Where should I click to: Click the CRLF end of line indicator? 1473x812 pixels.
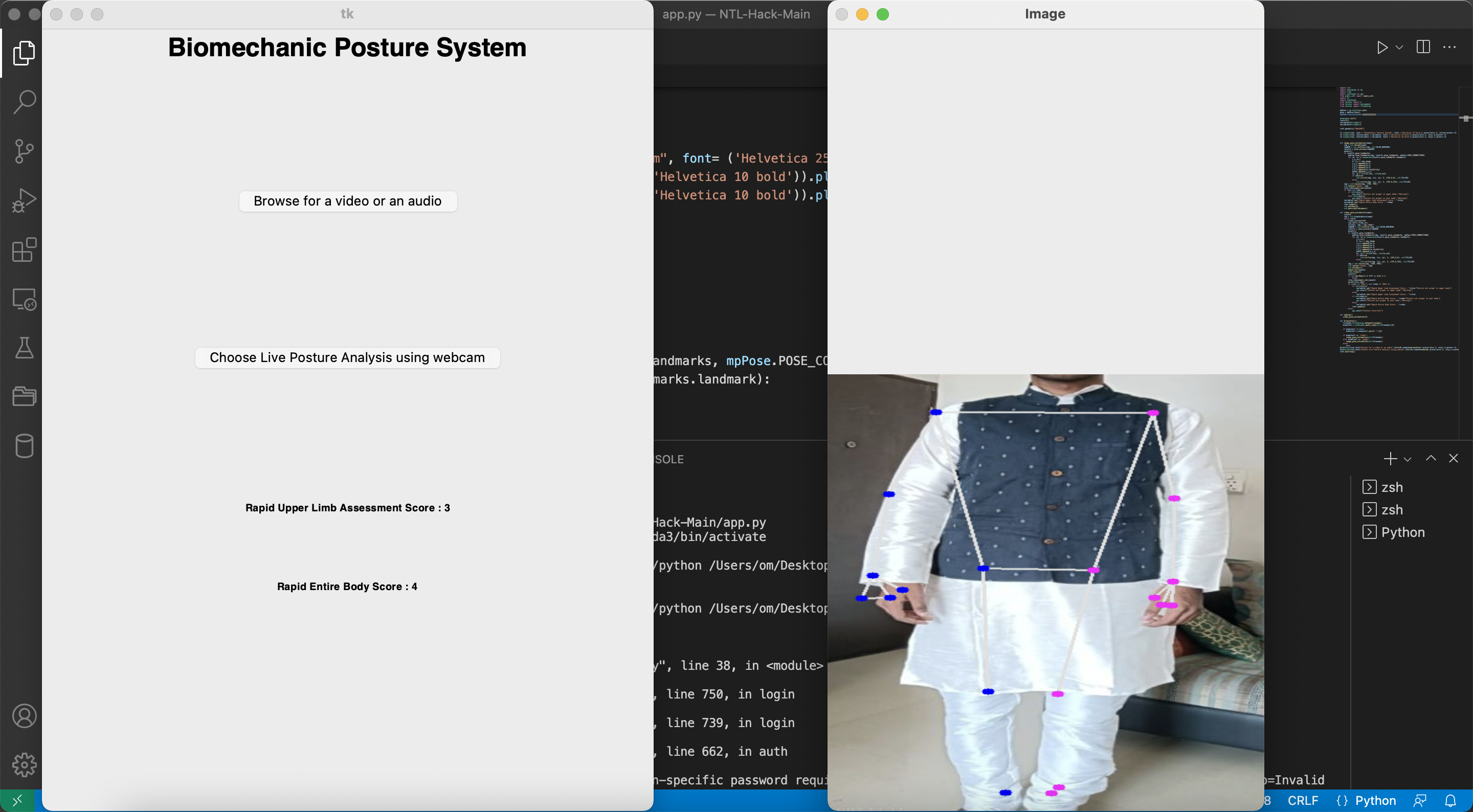click(x=1303, y=801)
